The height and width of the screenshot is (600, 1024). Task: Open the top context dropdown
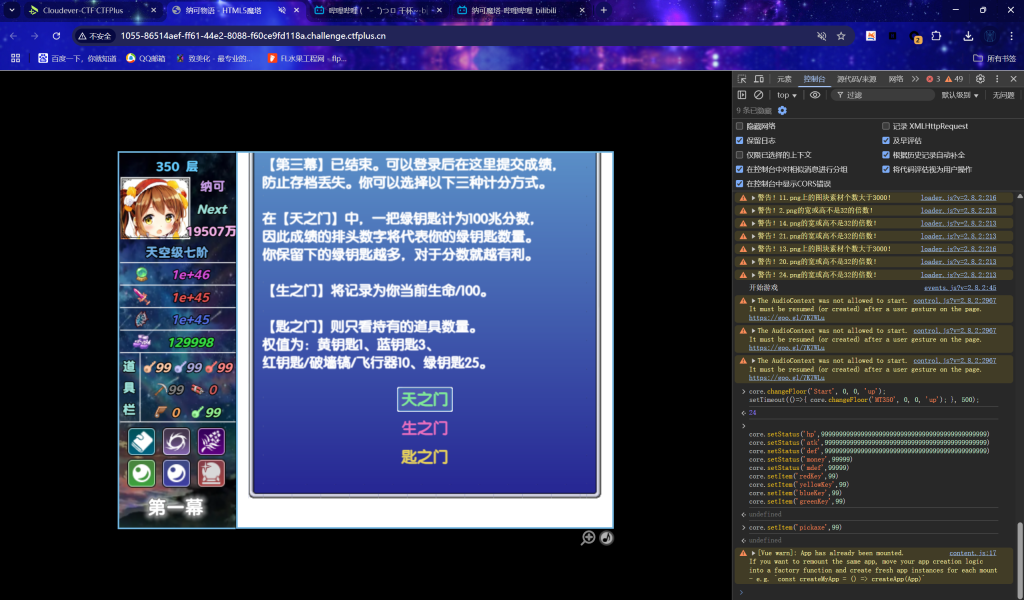click(x=787, y=95)
